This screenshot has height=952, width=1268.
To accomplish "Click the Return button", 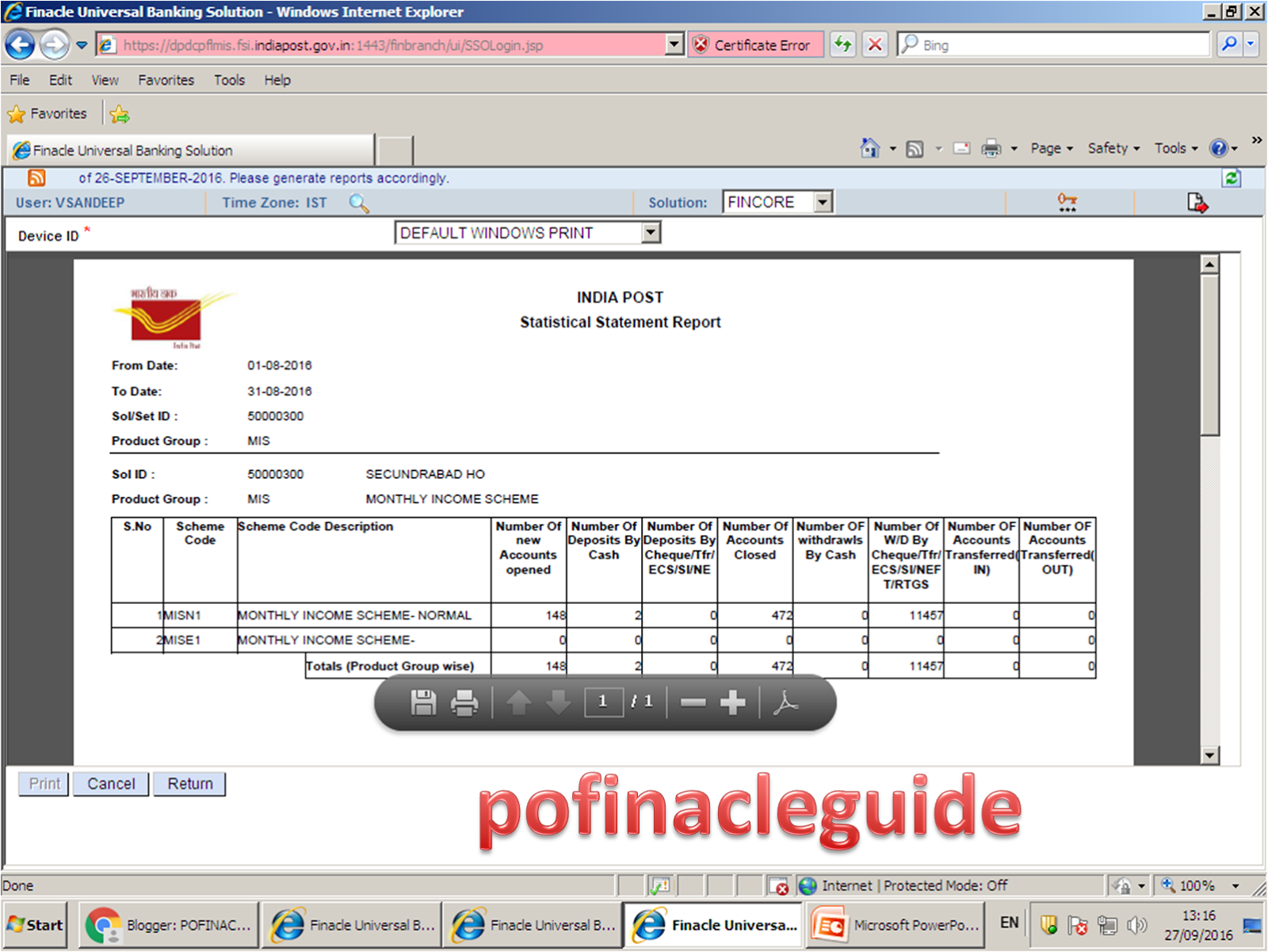I will pyautogui.click(x=189, y=783).
